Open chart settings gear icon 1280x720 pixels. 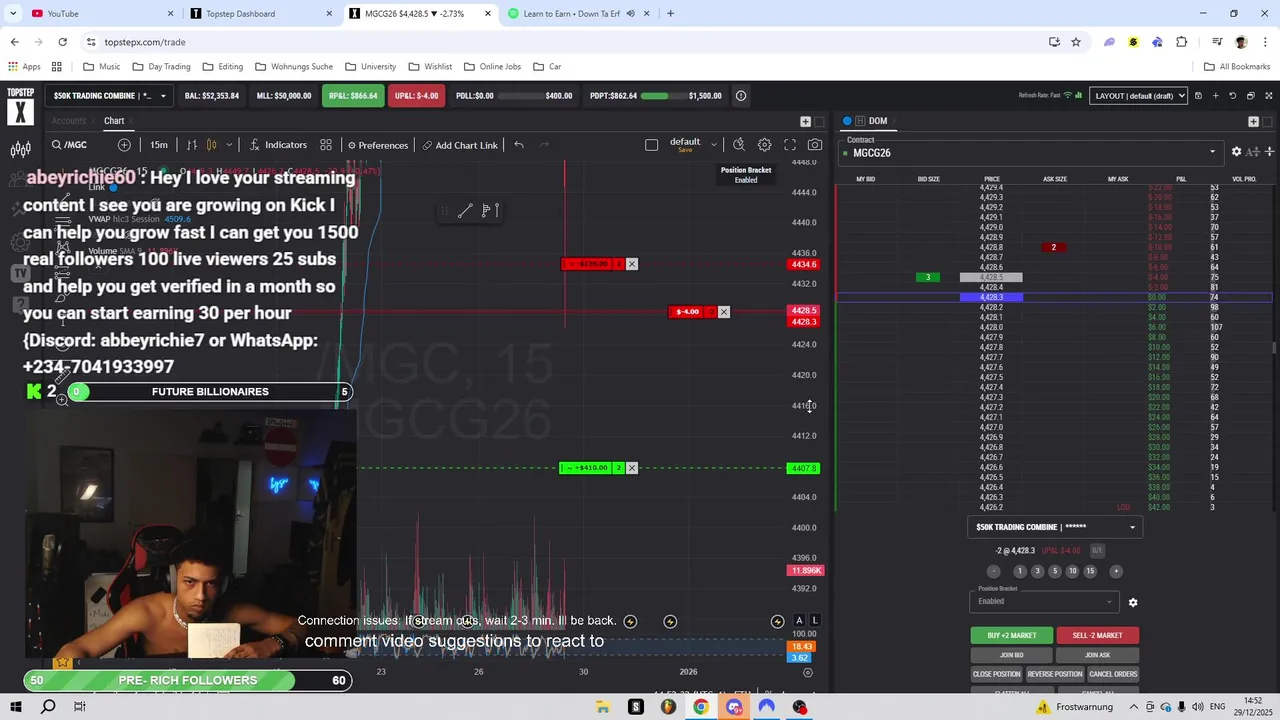click(764, 145)
